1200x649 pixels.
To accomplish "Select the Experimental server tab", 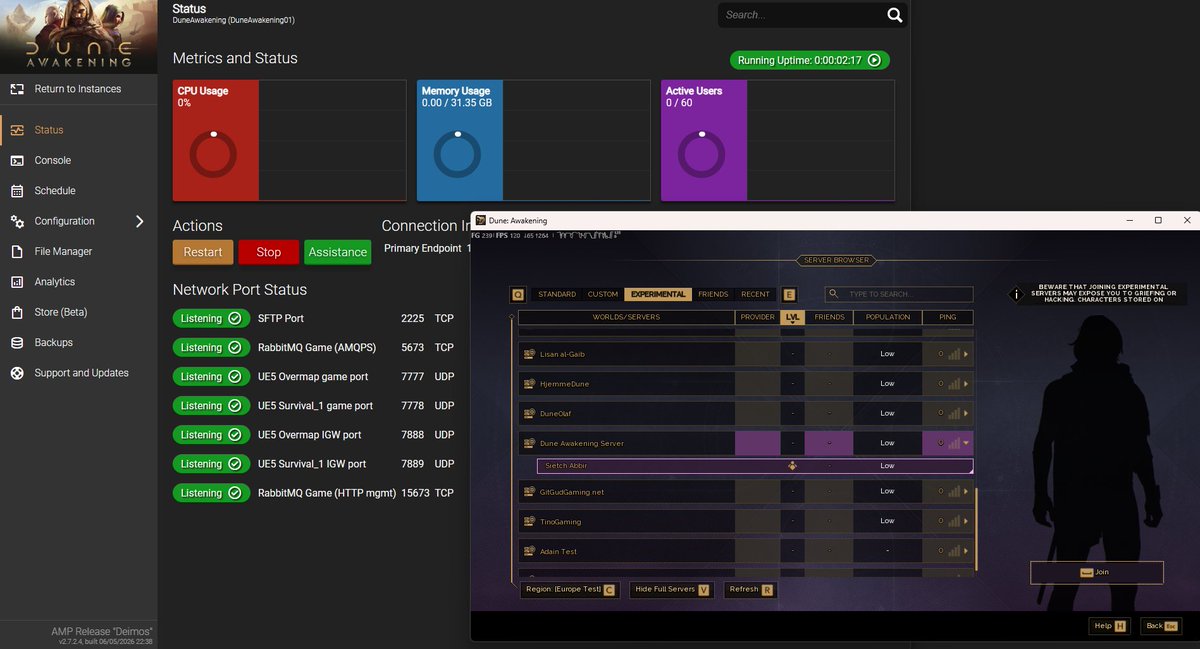I will 659,294.
